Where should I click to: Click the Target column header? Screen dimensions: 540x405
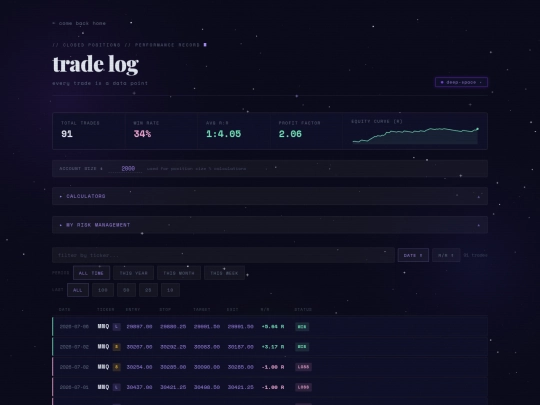pos(201,309)
